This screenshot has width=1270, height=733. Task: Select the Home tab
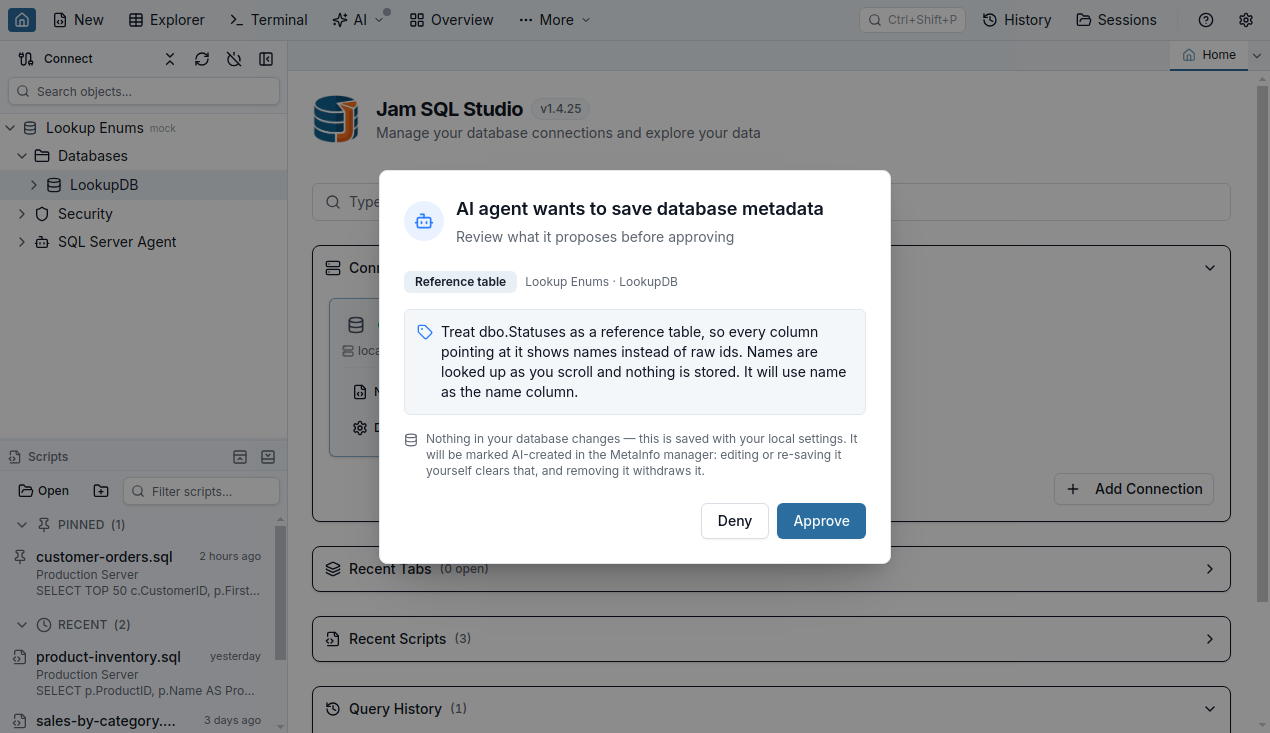click(x=1209, y=55)
